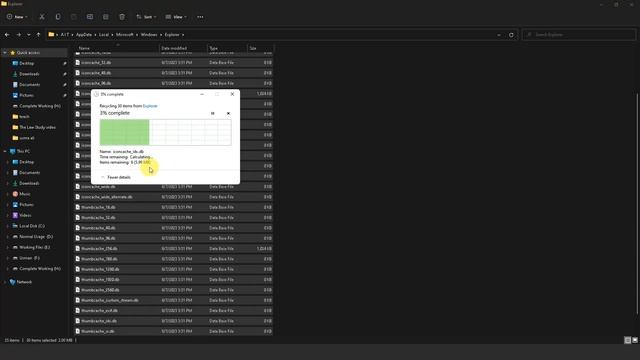Open the View dropdown menu
Viewport: 640px width, 360px height.
click(176, 17)
